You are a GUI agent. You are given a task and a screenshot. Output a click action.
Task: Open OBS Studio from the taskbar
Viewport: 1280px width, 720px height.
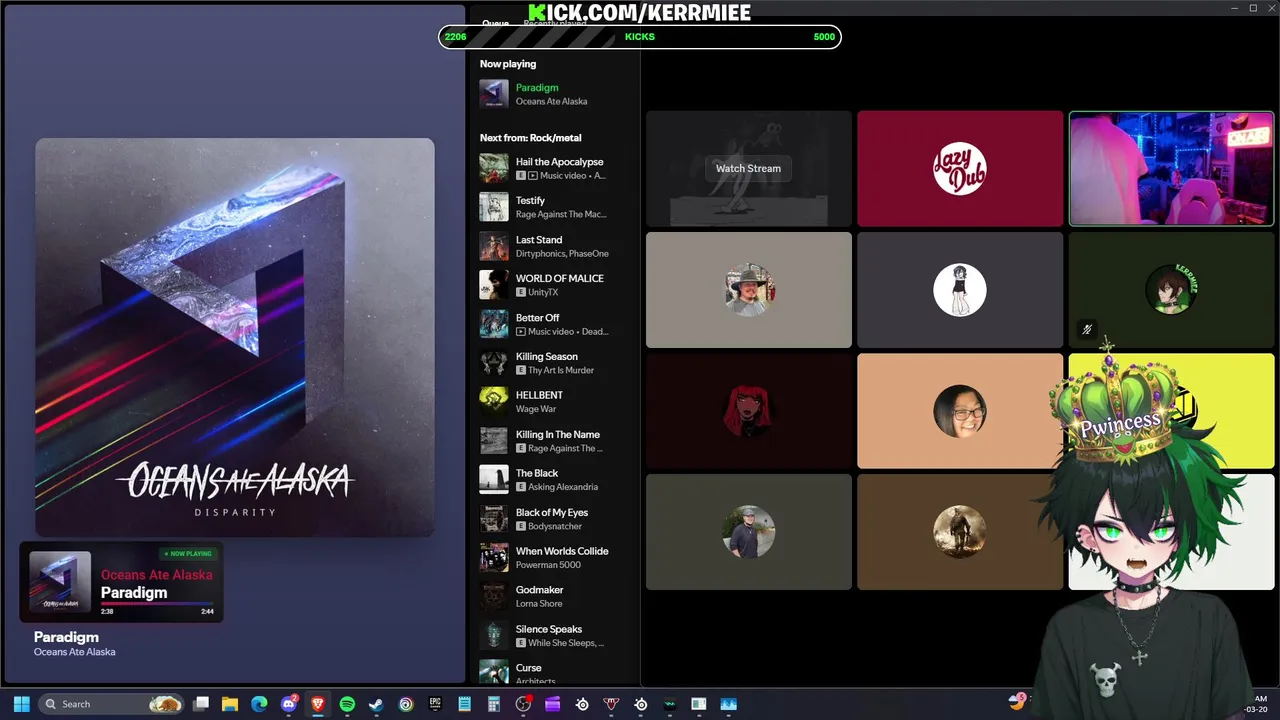tap(523, 704)
